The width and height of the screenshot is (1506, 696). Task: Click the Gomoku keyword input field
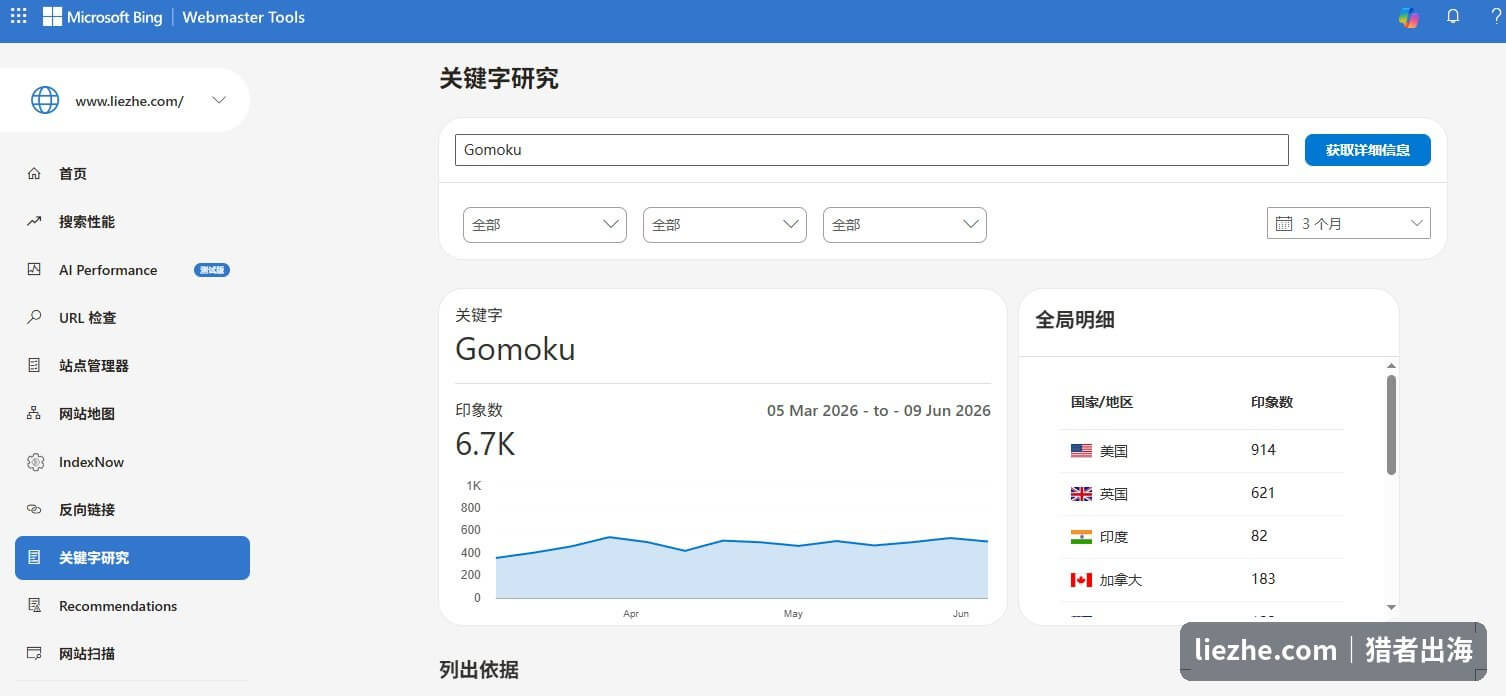[x=872, y=150]
